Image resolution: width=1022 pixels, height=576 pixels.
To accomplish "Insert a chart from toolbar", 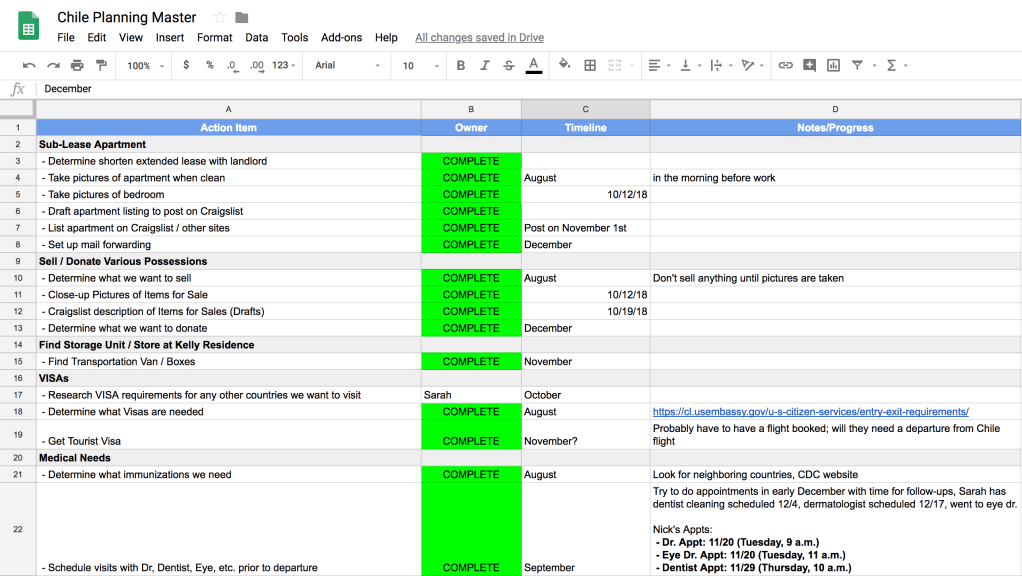I will click(x=833, y=66).
